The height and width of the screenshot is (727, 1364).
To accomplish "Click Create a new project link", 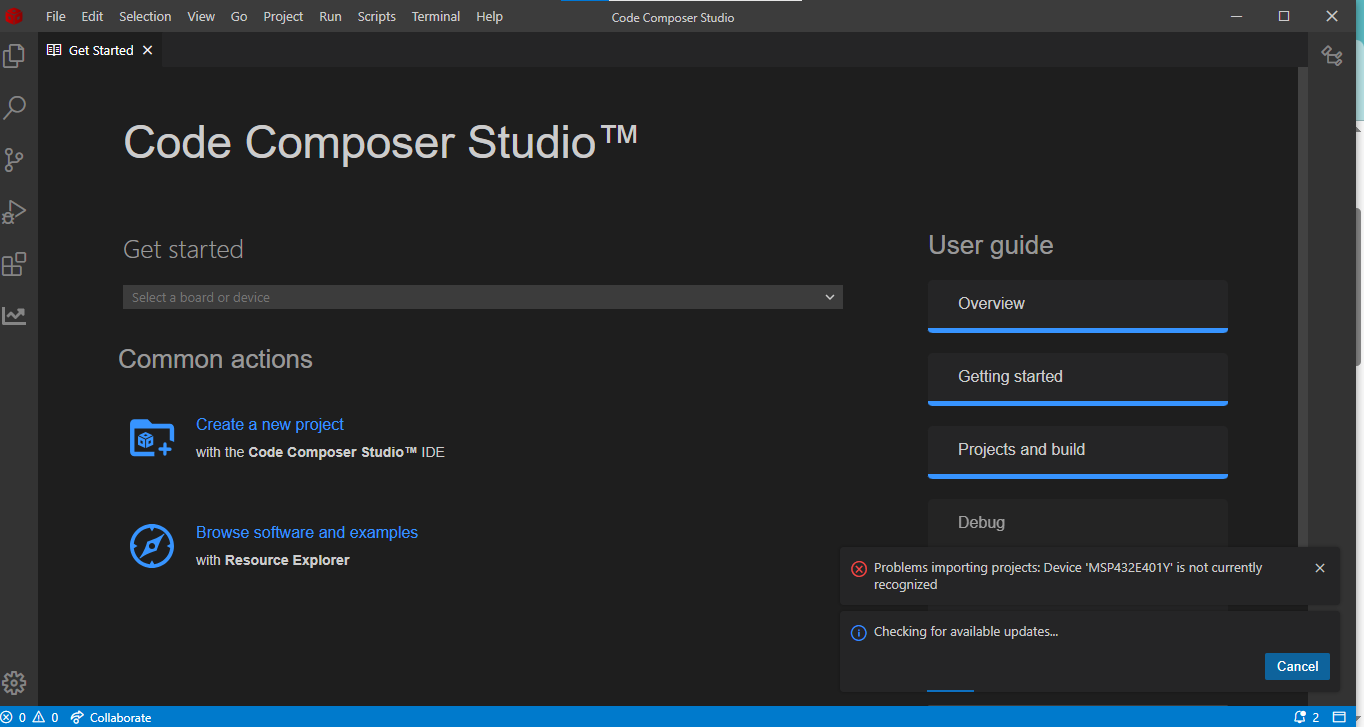I will pos(270,424).
